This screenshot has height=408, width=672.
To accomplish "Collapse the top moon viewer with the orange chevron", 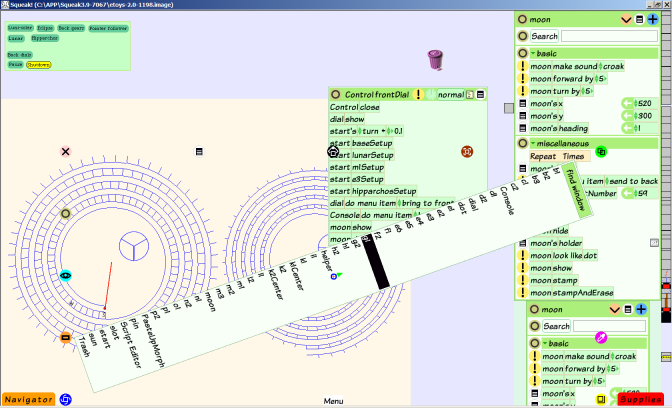I will [x=626, y=20].
